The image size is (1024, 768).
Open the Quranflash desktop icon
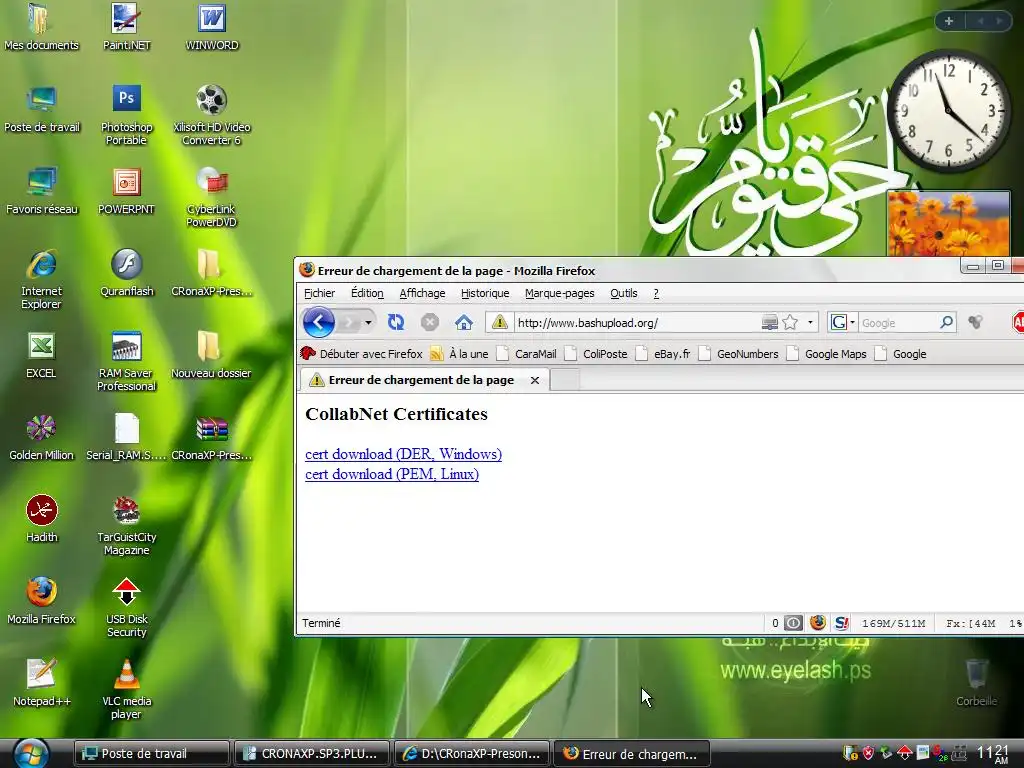[x=126, y=274]
